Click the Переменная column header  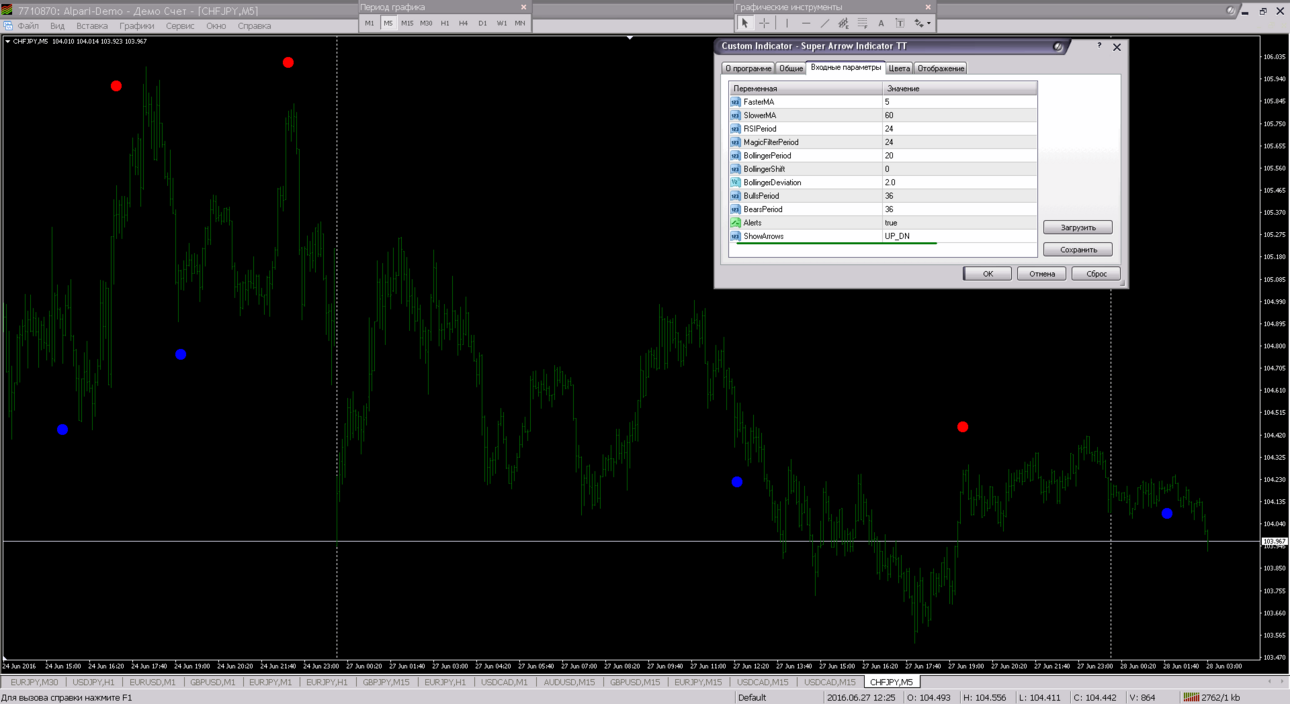click(x=805, y=89)
